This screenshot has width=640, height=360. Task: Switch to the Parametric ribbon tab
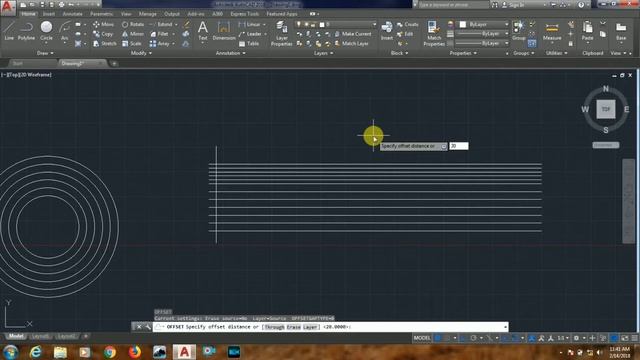coord(101,14)
